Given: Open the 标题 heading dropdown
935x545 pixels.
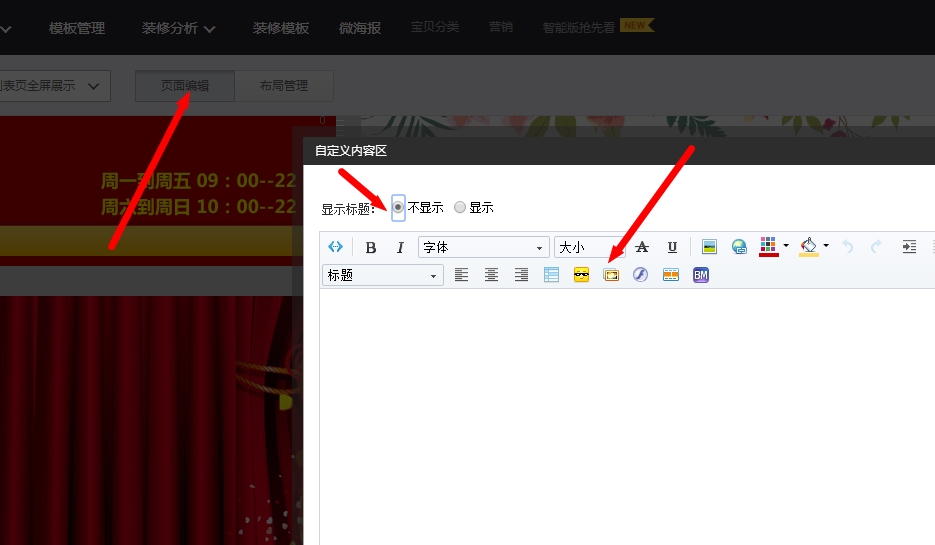Looking at the screenshot, I should point(382,275).
